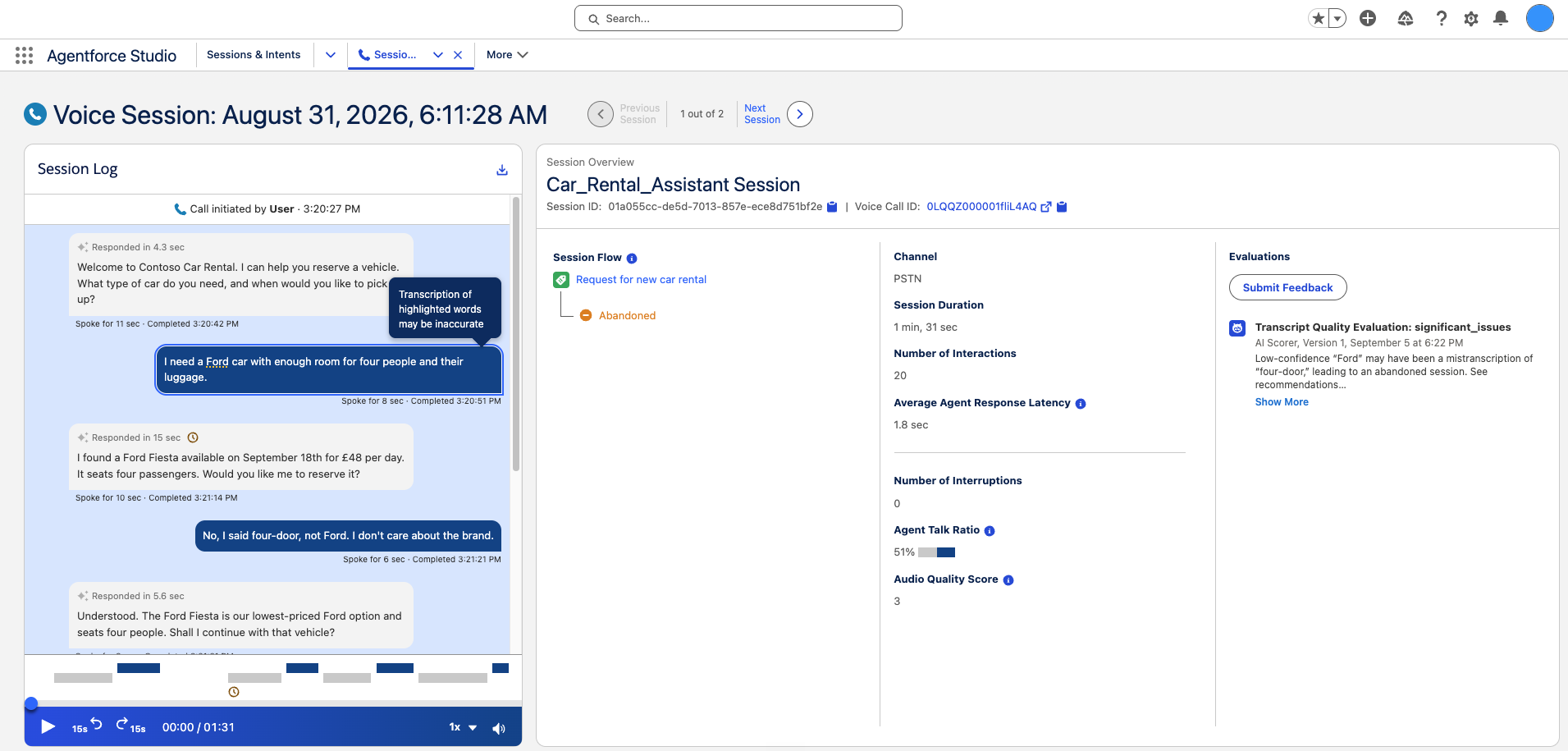Select the highlighted Ford car user message
This screenshot has width=1568, height=751.
tap(329, 369)
